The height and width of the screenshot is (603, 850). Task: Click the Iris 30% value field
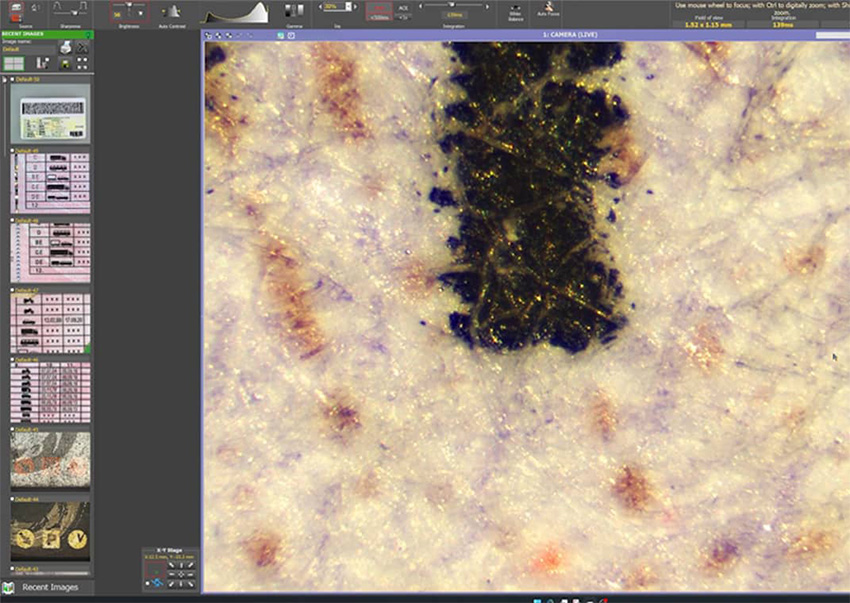click(333, 7)
